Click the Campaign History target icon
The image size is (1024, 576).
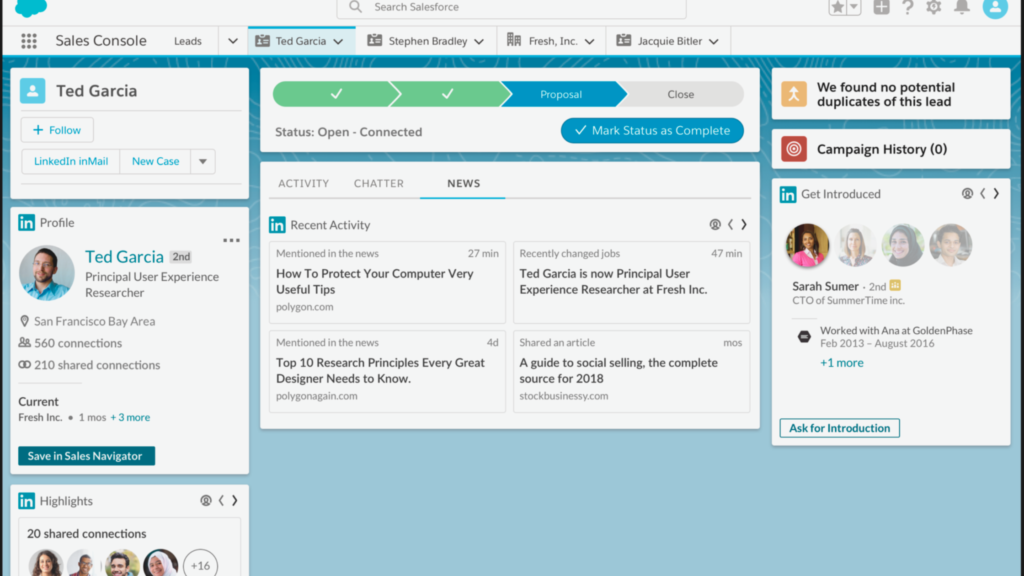(x=794, y=149)
